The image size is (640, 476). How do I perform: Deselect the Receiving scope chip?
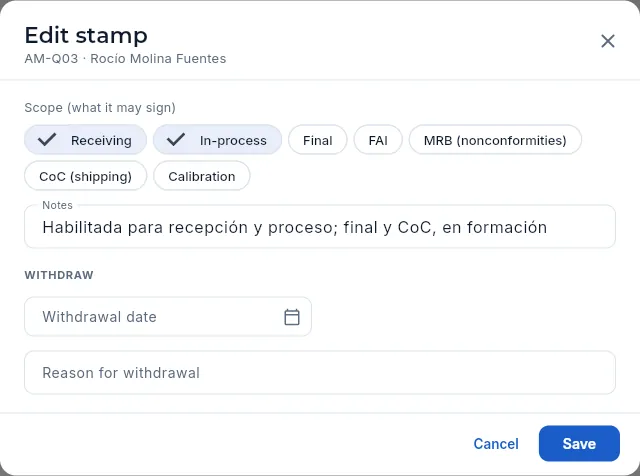tap(85, 140)
